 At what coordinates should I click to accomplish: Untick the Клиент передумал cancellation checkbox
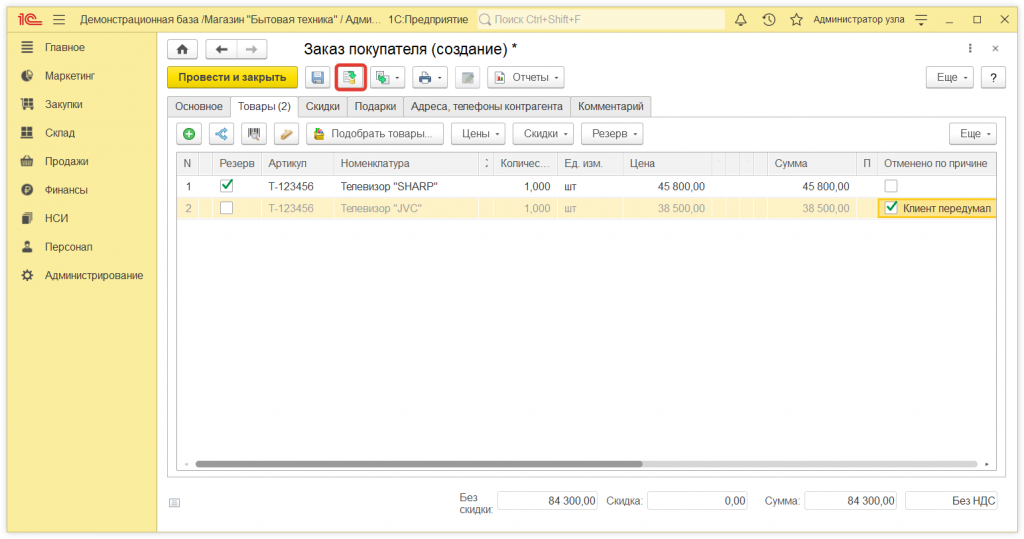[891, 208]
